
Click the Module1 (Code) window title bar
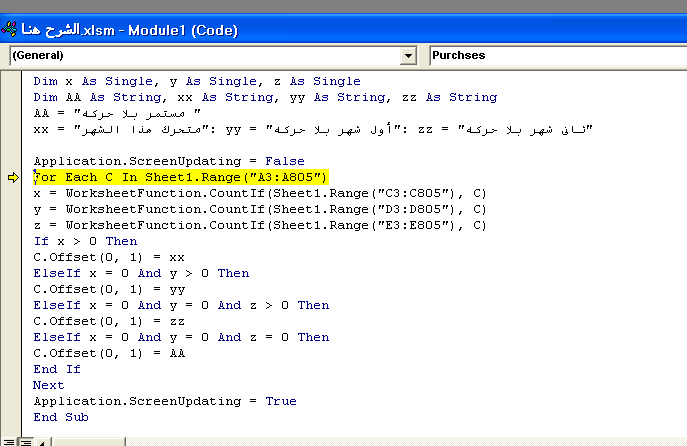point(300,28)
